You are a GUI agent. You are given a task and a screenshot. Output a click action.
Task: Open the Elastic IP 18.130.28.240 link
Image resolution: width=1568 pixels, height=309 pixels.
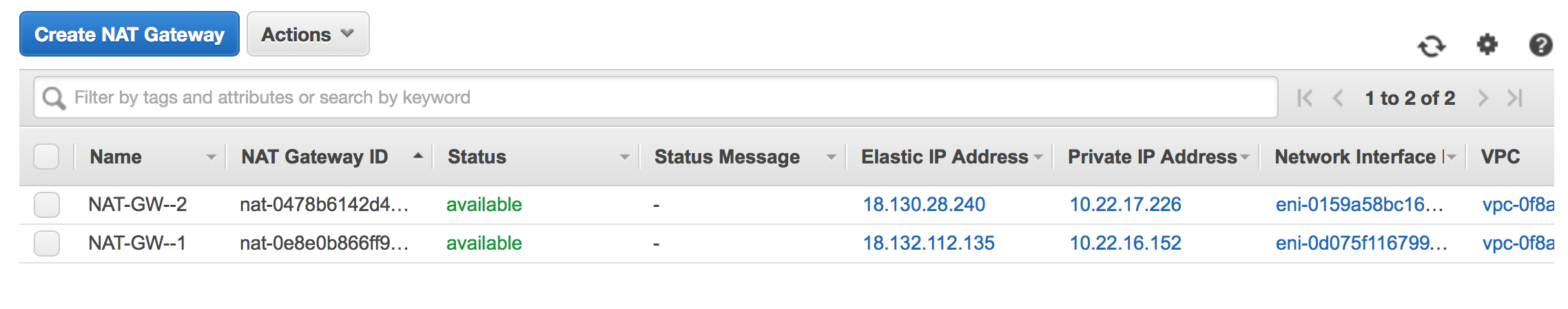tap(924, 204)
